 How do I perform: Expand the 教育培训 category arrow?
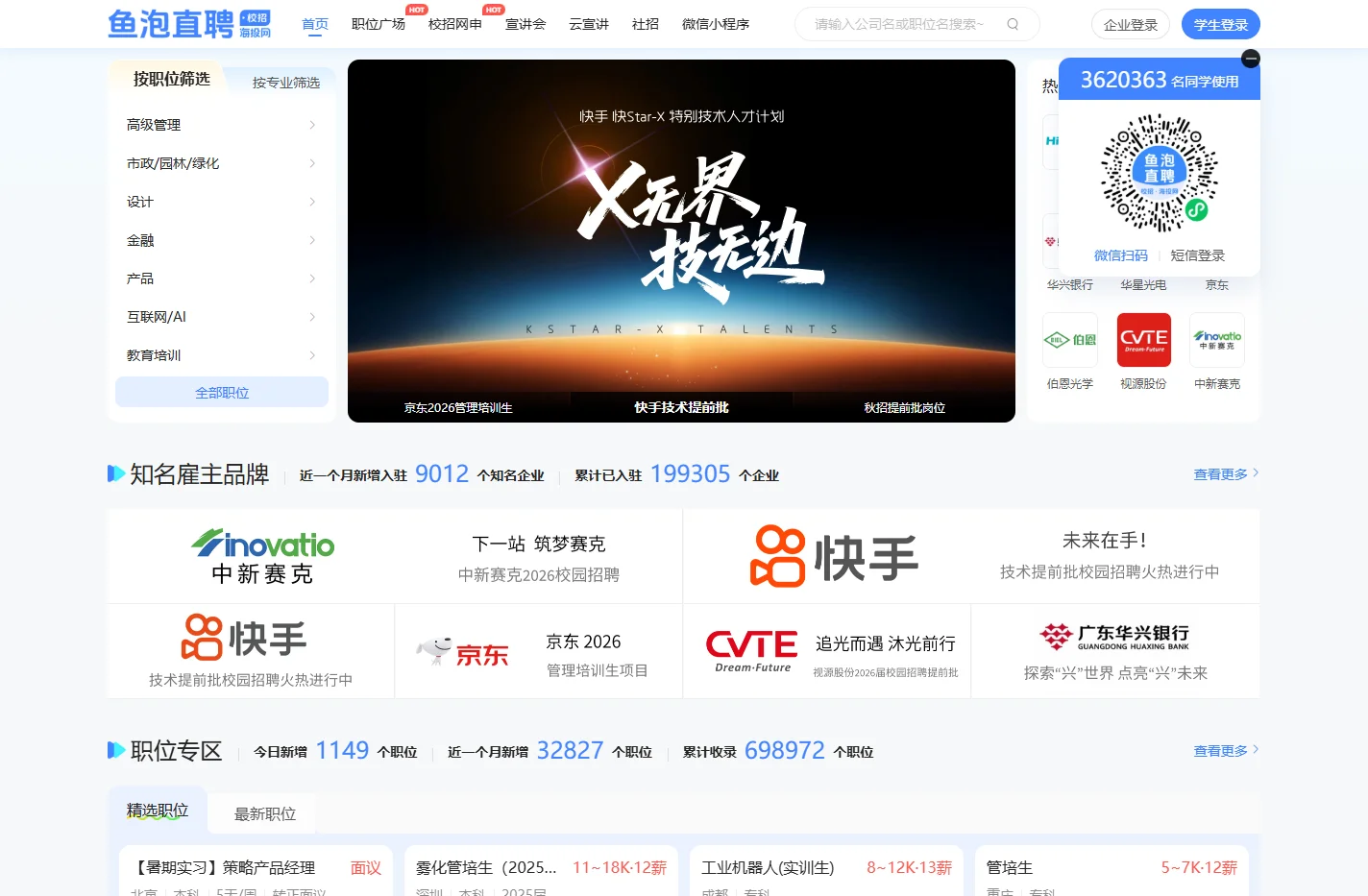[x=312, y=355]
